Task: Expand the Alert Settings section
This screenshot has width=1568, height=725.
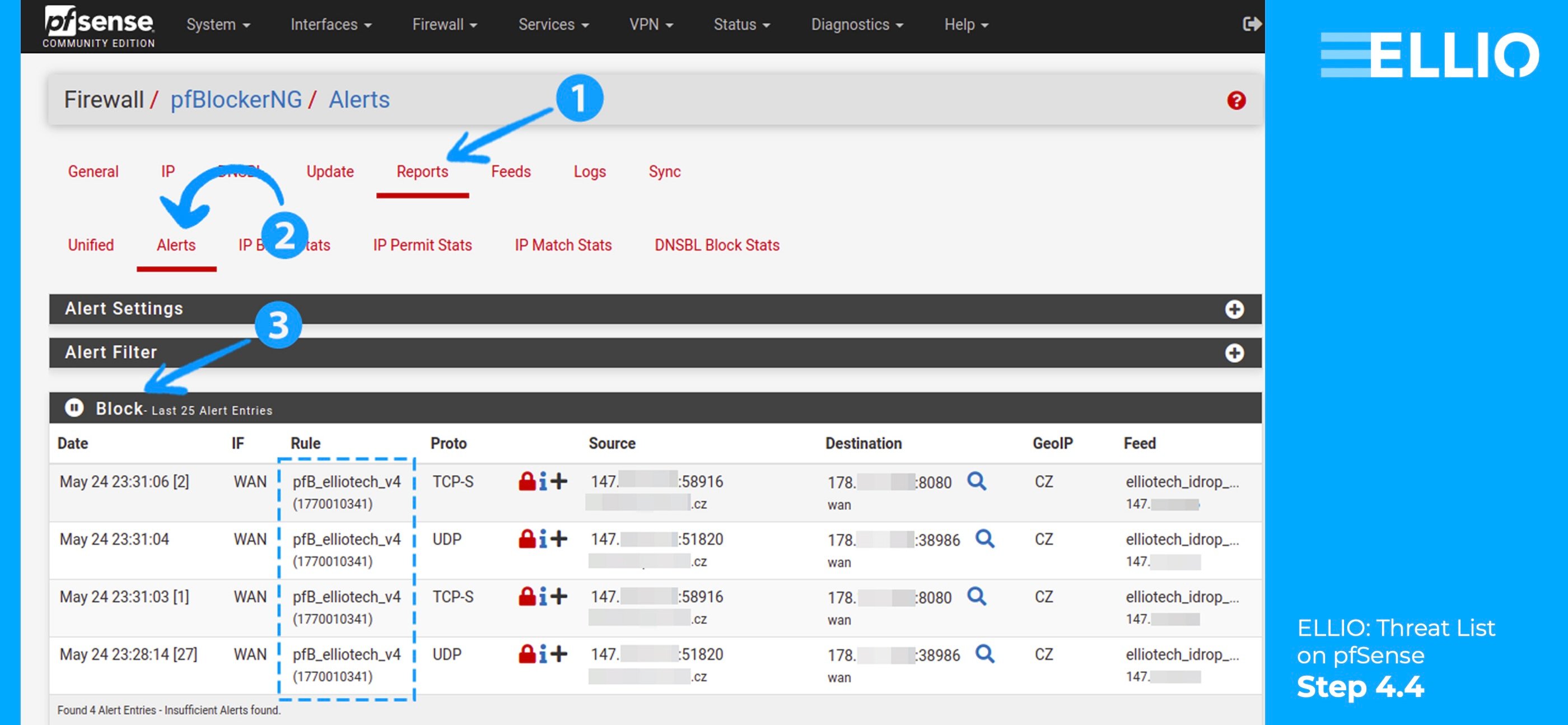Action: tap(1234, 309)
